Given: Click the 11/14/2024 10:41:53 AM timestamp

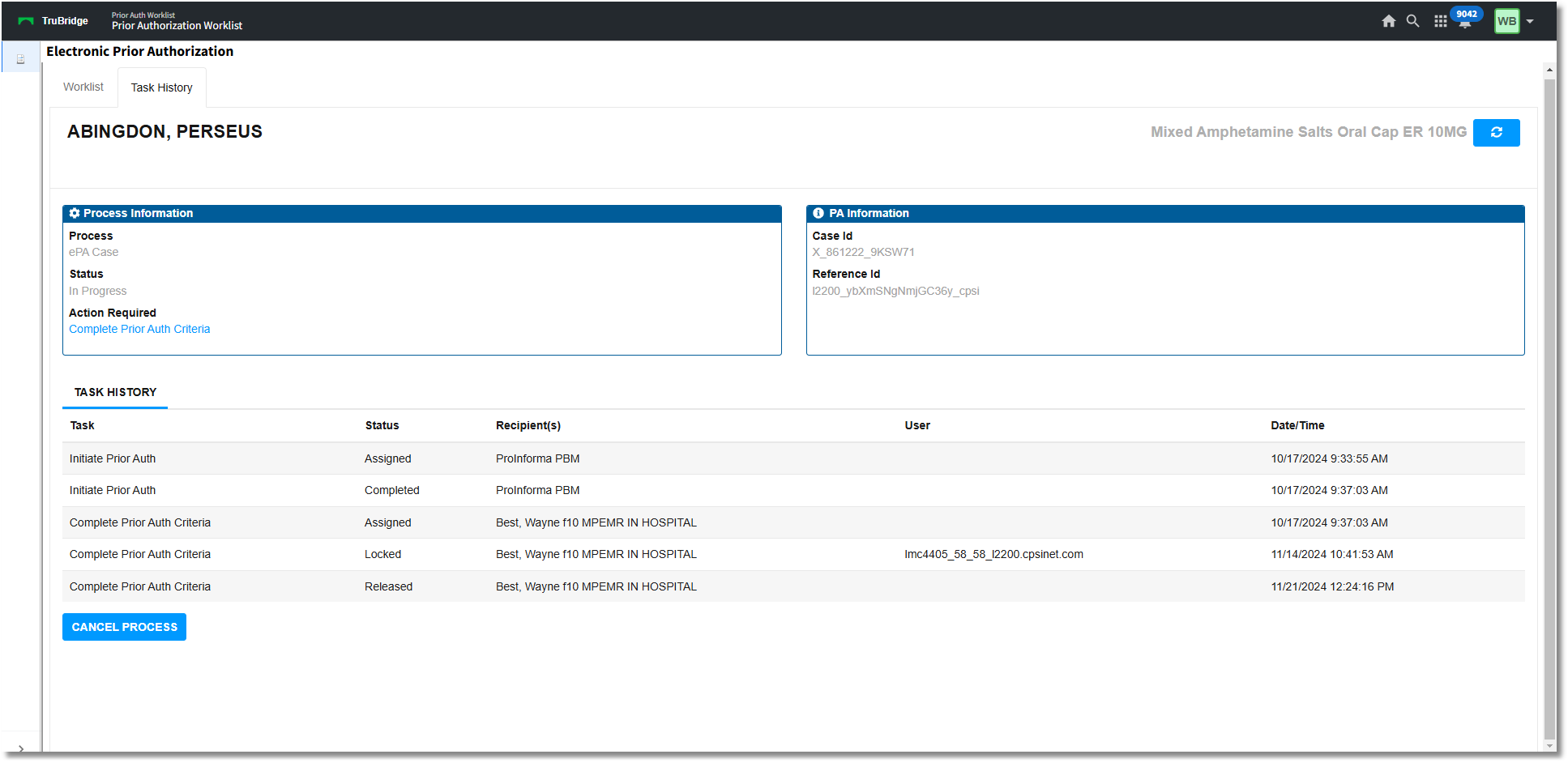Looking at the screenshot, I should coord(1332,554).
